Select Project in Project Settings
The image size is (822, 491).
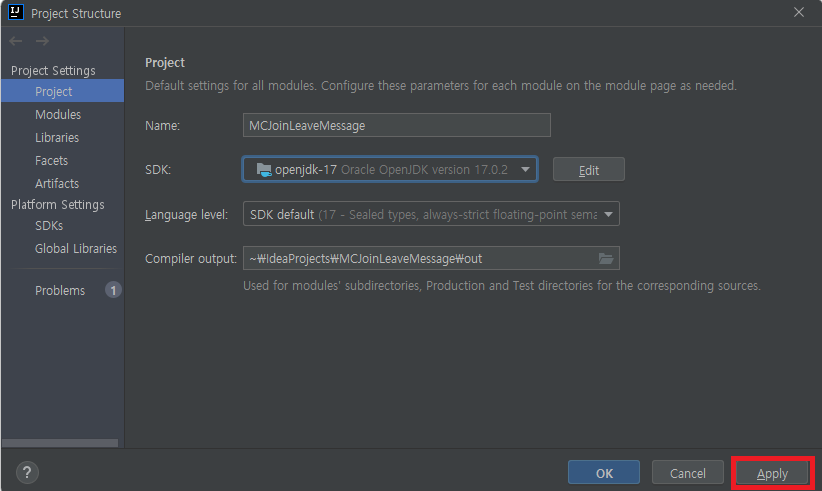click(x=62, y=91)
